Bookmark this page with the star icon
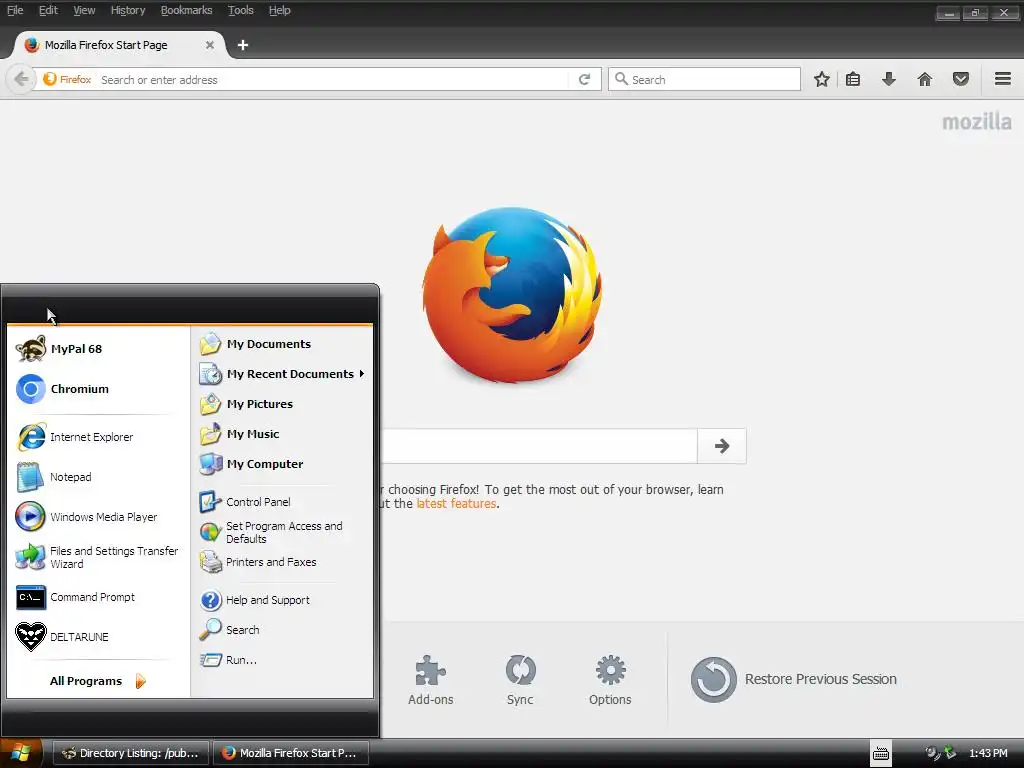 (x=822, y=80)
